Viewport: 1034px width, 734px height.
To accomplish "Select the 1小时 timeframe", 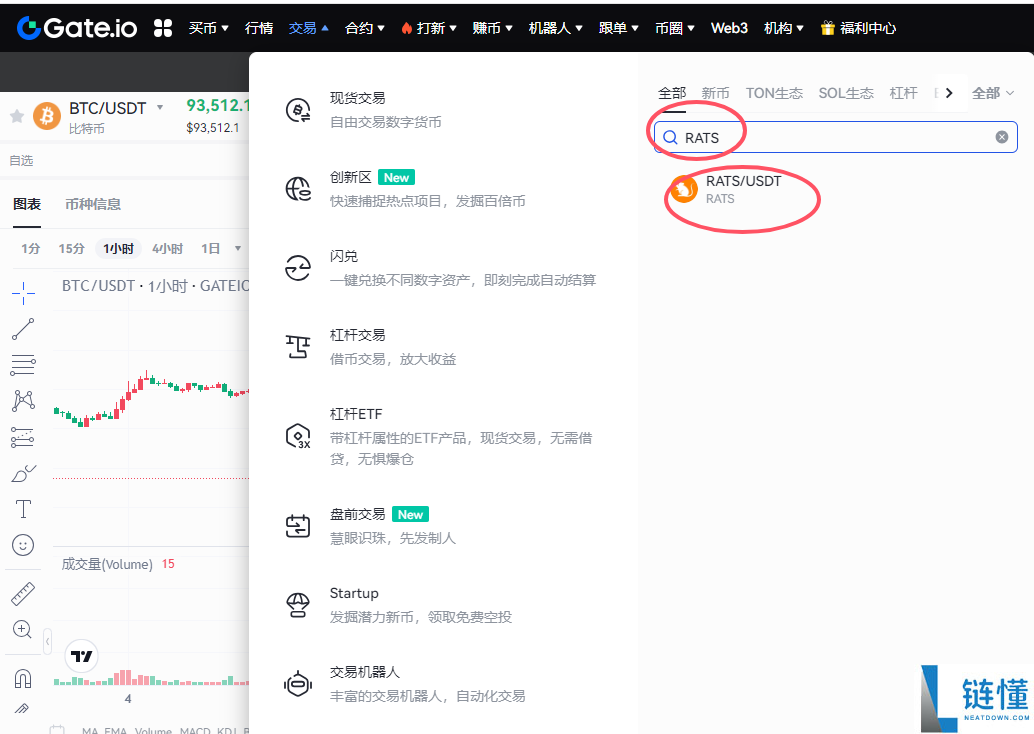I will [x=118, y=249].
